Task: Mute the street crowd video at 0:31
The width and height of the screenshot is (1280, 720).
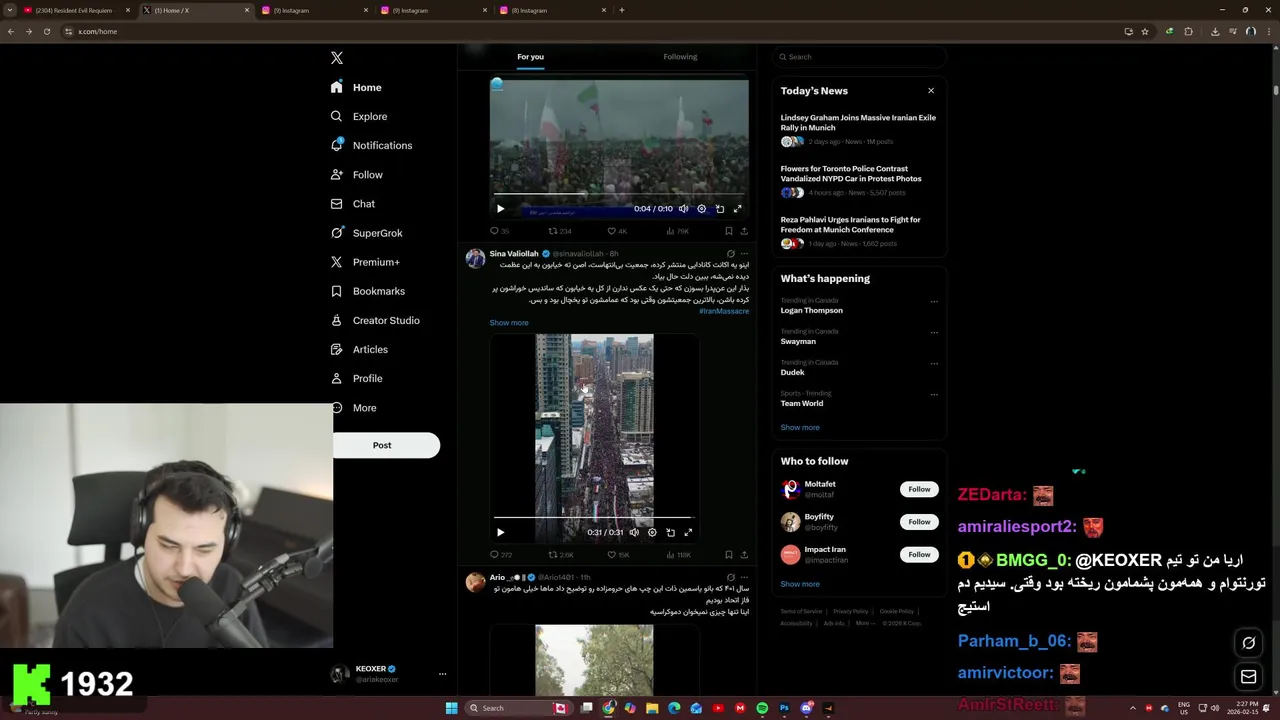Action: click(634, 533)
